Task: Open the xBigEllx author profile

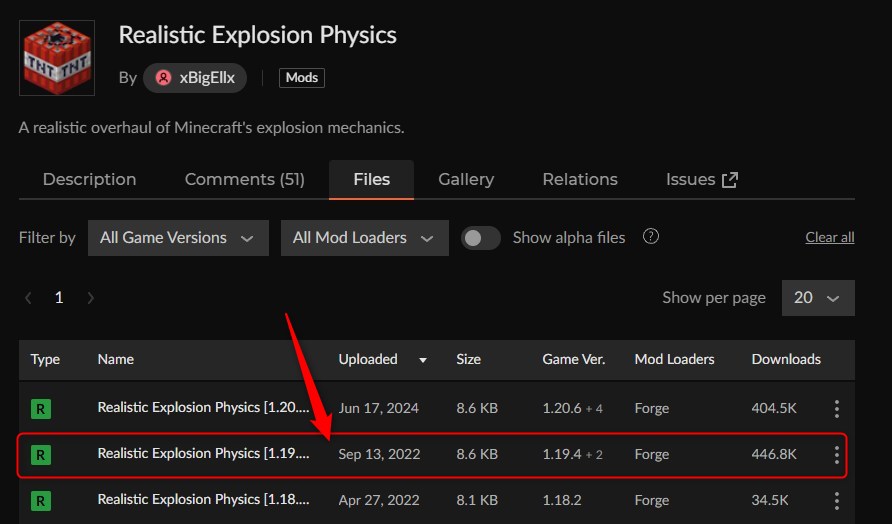Action: point(195,78)
